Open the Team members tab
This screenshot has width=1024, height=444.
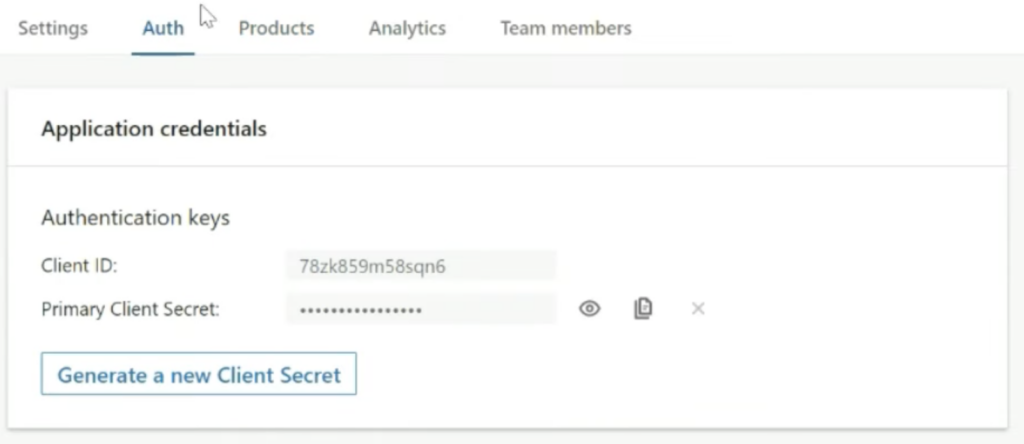coord(566,28)
